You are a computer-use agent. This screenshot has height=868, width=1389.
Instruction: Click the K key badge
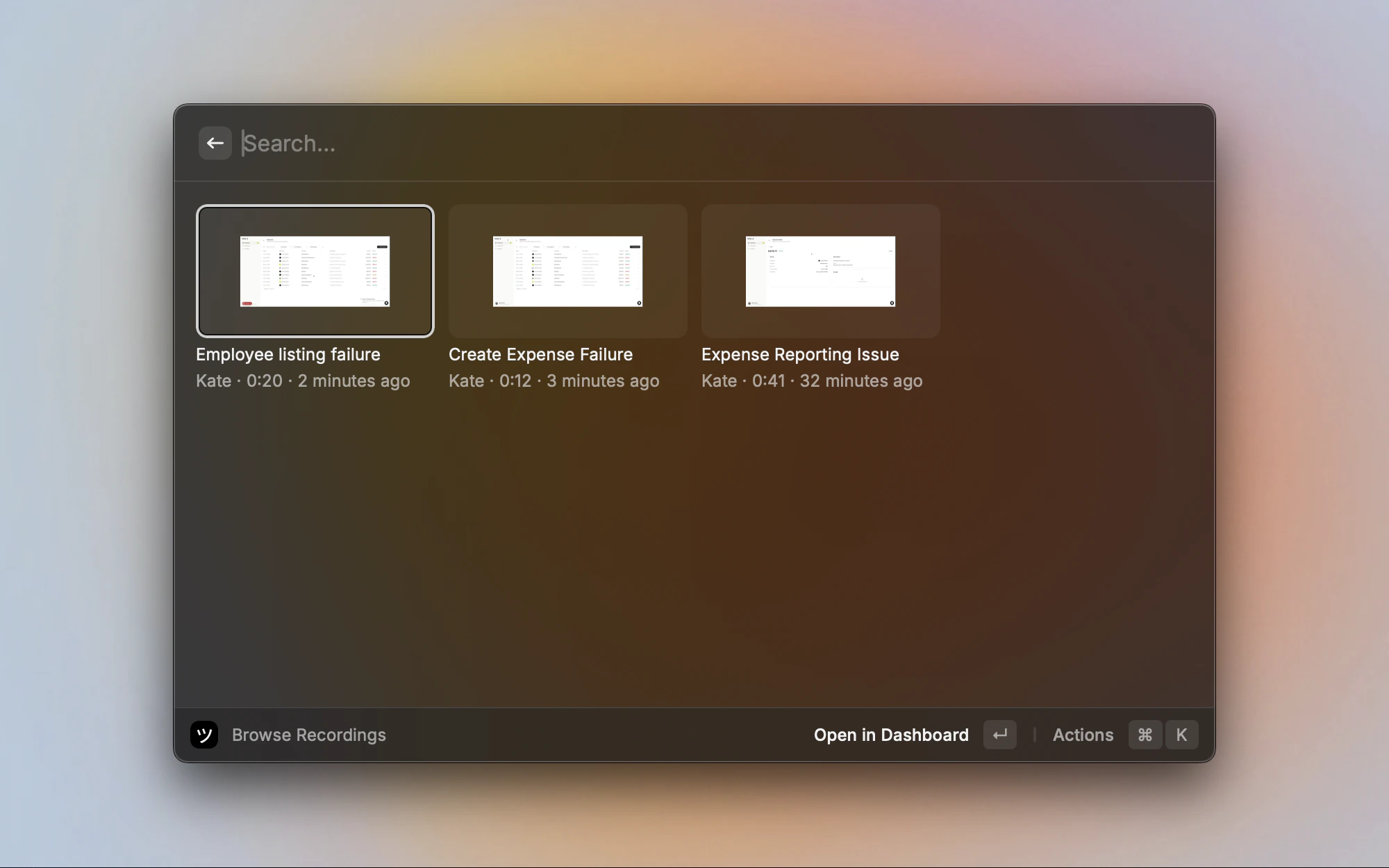tap(1181, 735)
